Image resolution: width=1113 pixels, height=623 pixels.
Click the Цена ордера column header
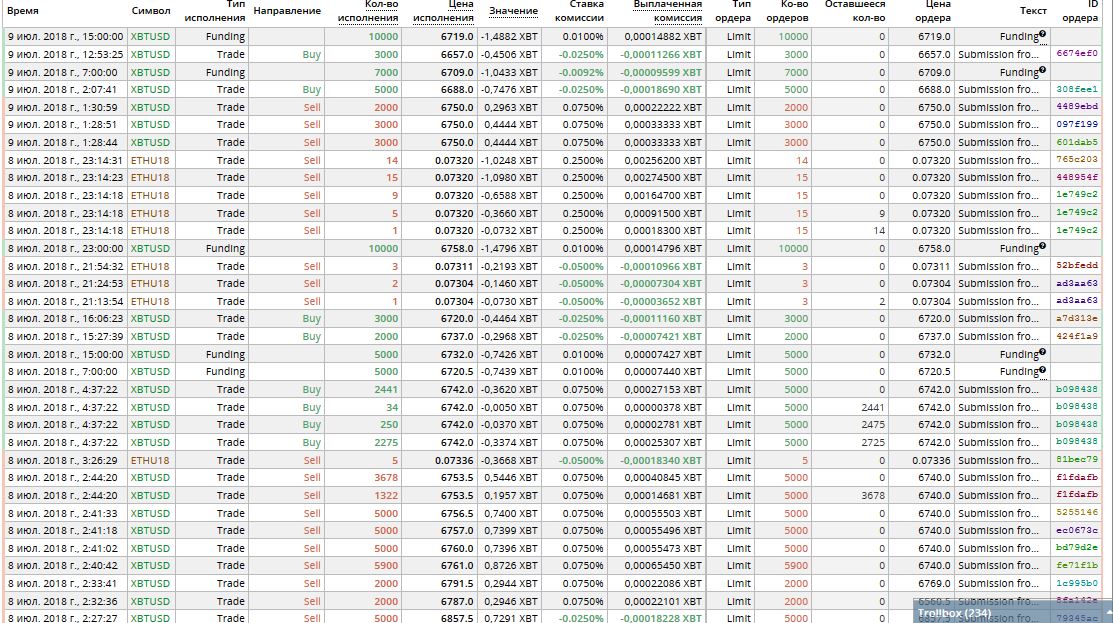(933, 11)
